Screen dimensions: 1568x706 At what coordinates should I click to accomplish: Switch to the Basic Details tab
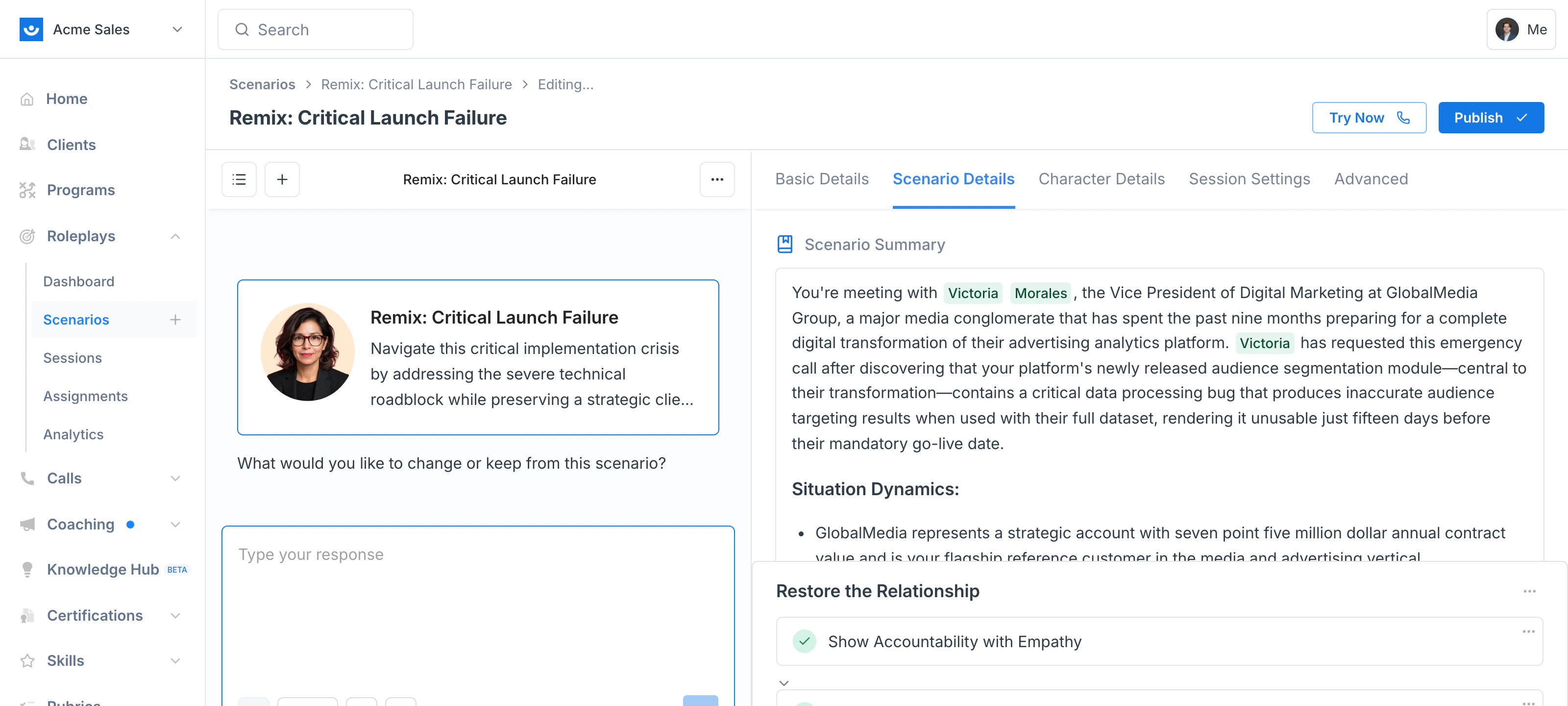(822, 179)
